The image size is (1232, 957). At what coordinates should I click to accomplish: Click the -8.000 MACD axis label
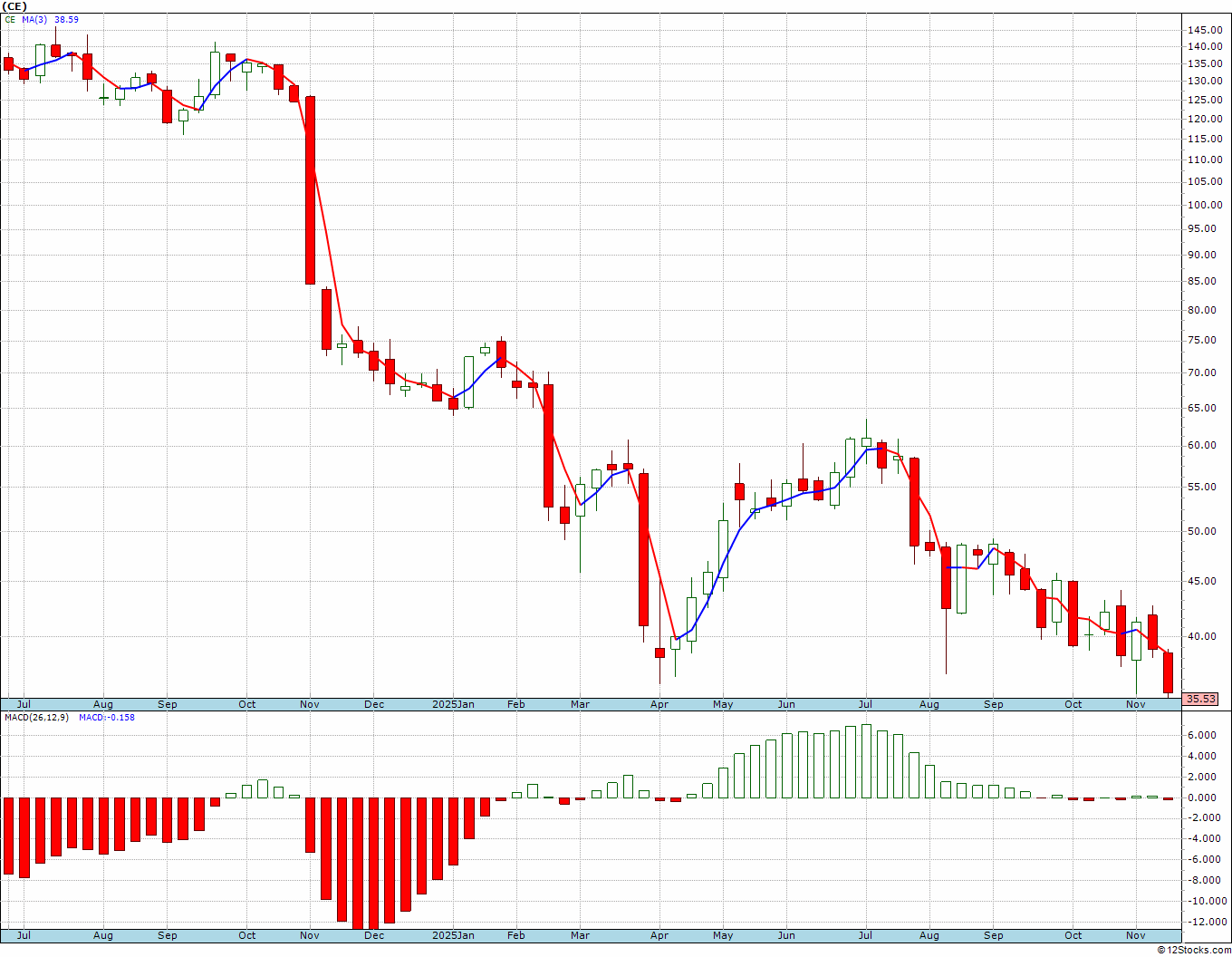1204,880
